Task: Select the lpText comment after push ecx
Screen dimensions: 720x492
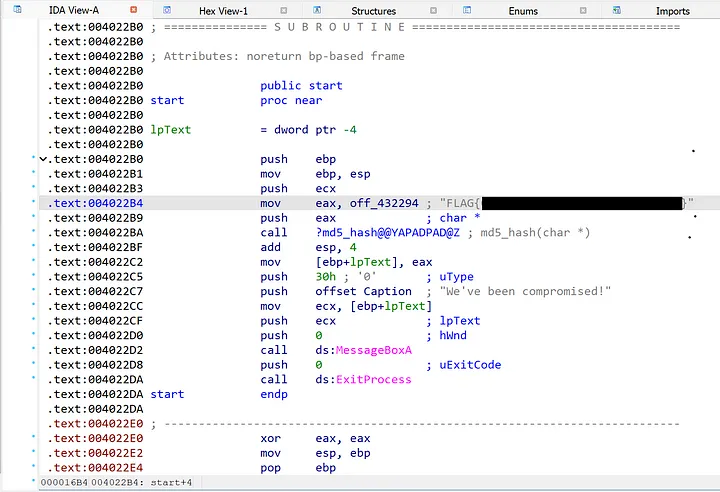Action: click(460, 321)
